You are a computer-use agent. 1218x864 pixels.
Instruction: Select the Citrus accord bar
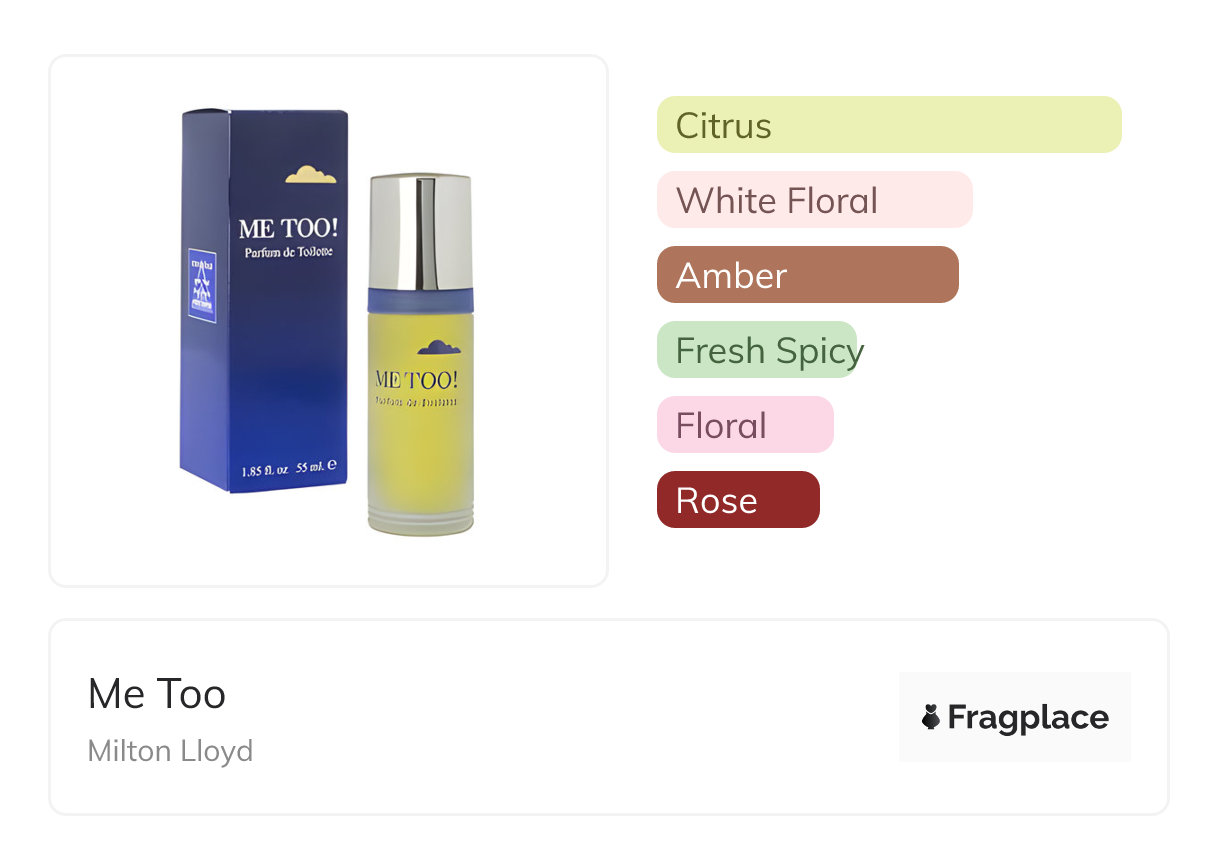click(x=889, y=125)
